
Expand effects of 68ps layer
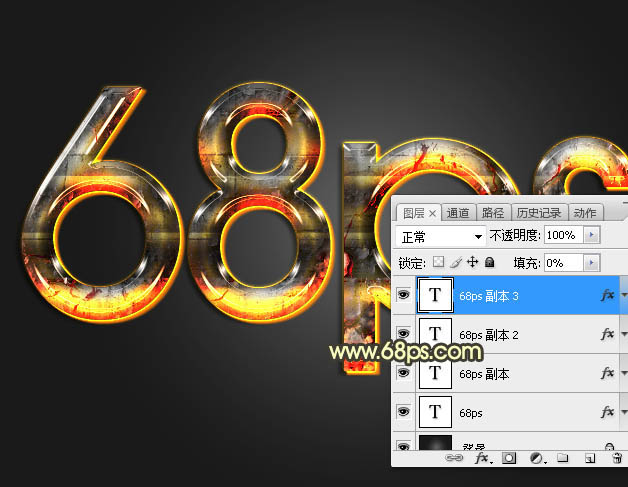coord(624,411)
